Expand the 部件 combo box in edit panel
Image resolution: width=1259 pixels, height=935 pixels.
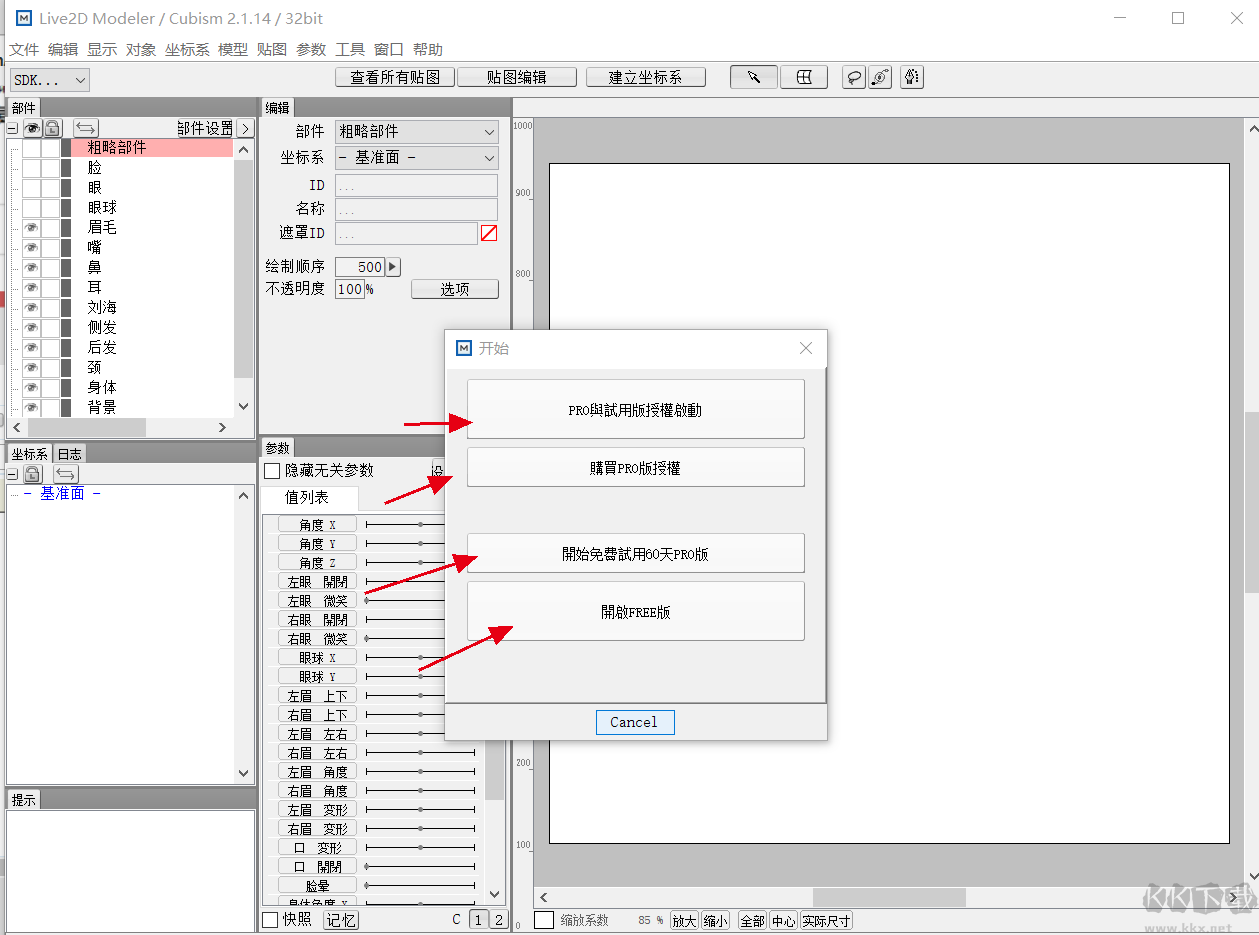(x=416, y=132)
